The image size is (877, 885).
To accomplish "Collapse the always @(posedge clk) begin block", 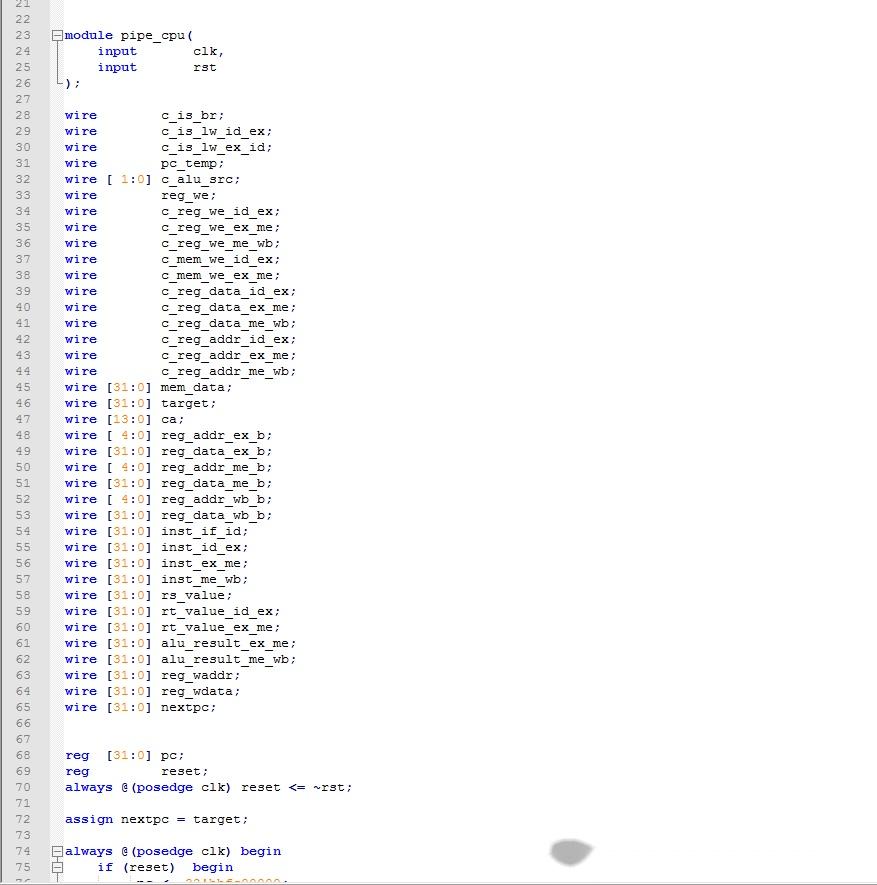I will coord(56,851).
